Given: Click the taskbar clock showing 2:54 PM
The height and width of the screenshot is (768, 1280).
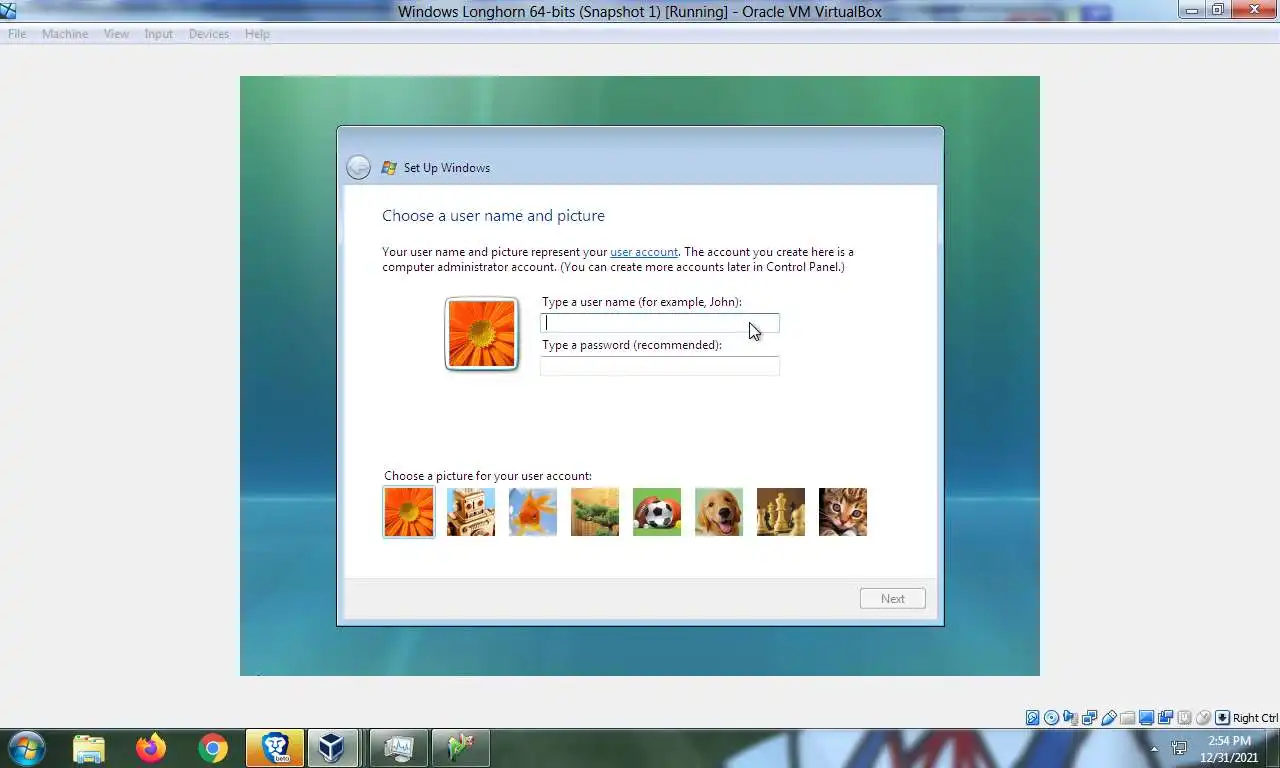Looking at the screenshot, I should (1229, 749).
